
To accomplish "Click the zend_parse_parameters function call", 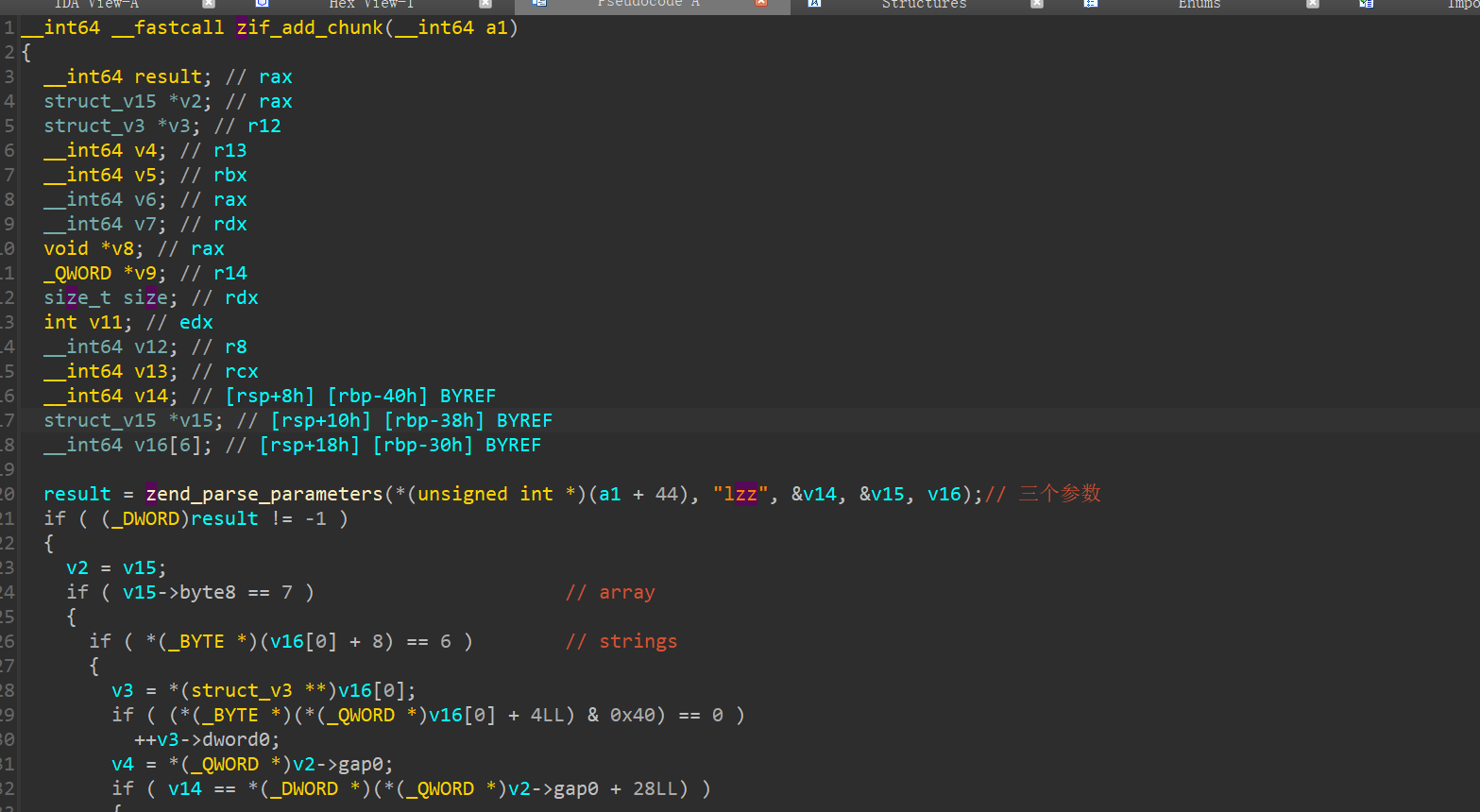I will click(x=264, y=494).
